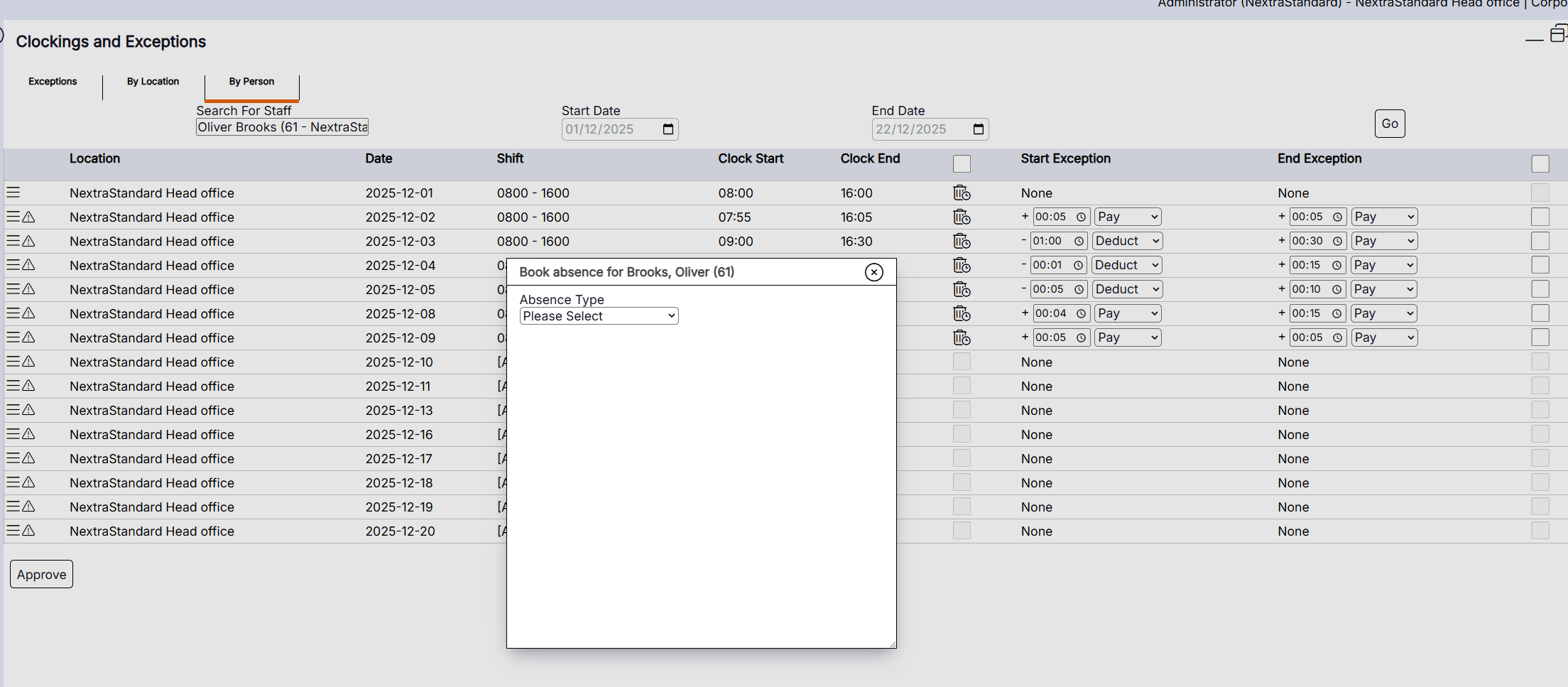The width and height of the screenshot is (1568, 687).
Task: Tick approval checkbox for 2025-12-02 row
Action: pos(1540,217)
